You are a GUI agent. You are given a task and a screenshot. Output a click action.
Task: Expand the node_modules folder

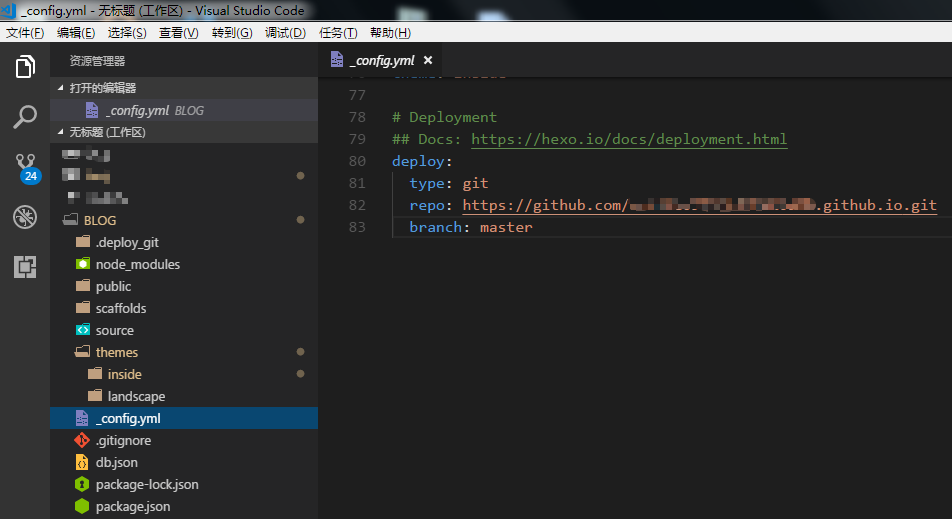point(184,264)
